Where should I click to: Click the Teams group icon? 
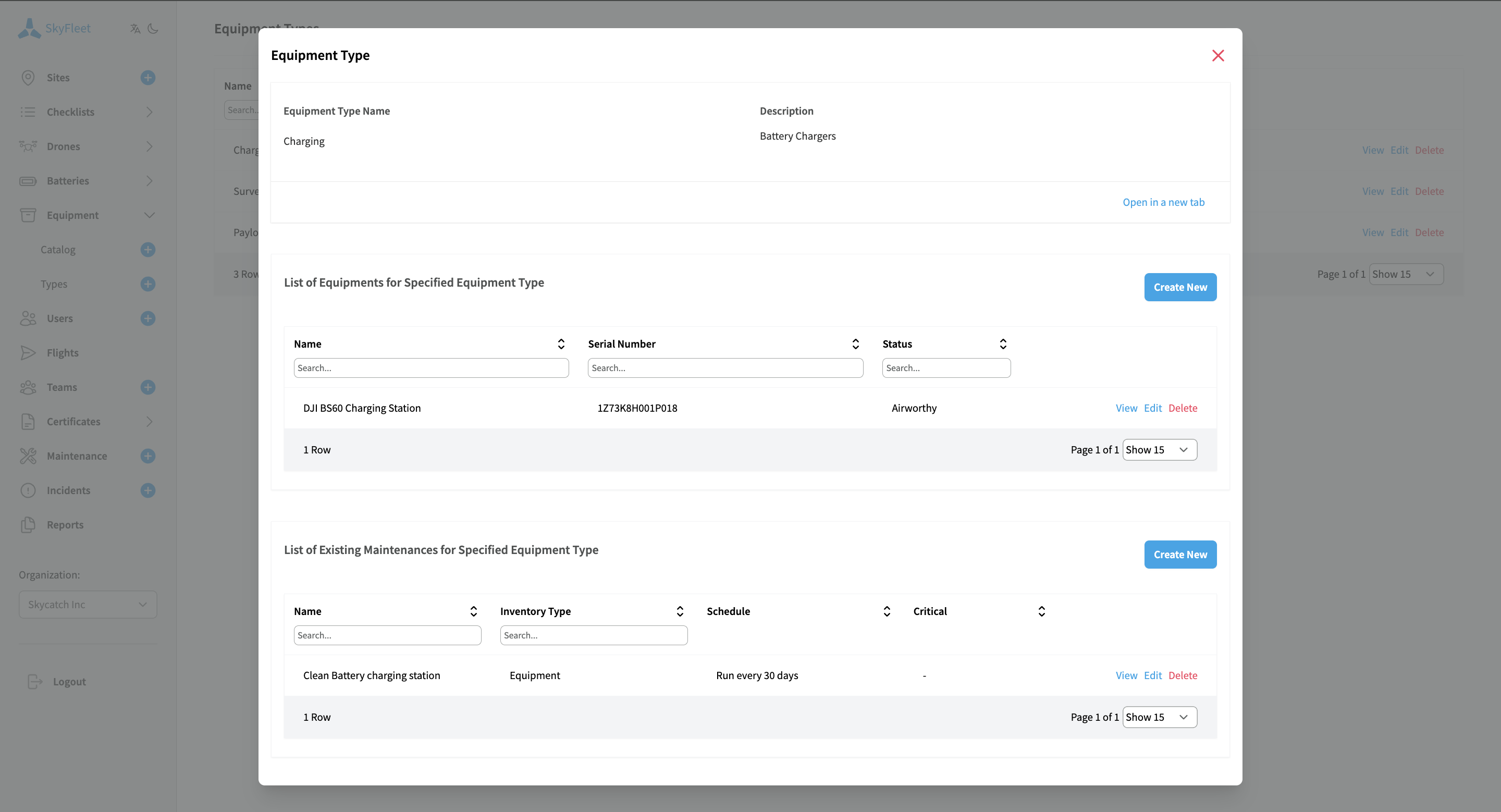click(x=28, y=387)
